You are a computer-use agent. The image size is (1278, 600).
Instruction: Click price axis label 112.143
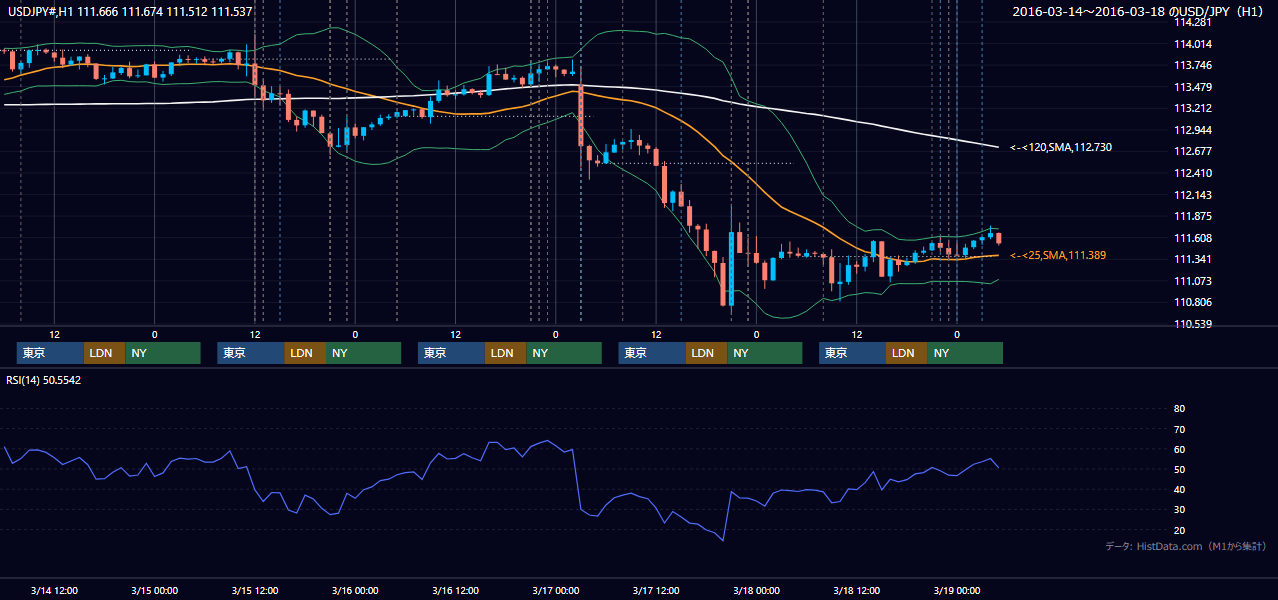1193,195
